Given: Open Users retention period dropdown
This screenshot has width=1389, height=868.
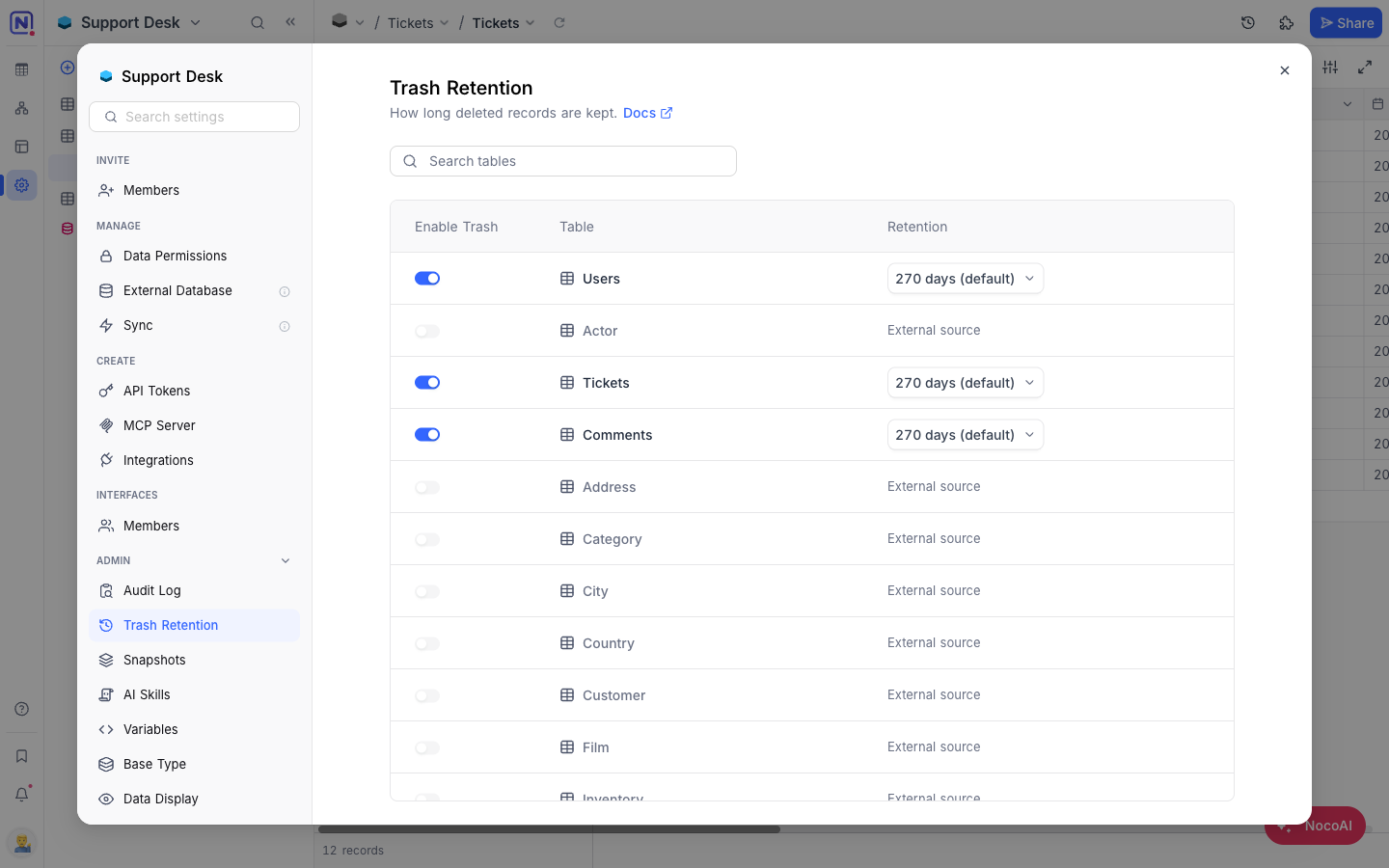Looking at the screenshot, I should click(965, 279).
